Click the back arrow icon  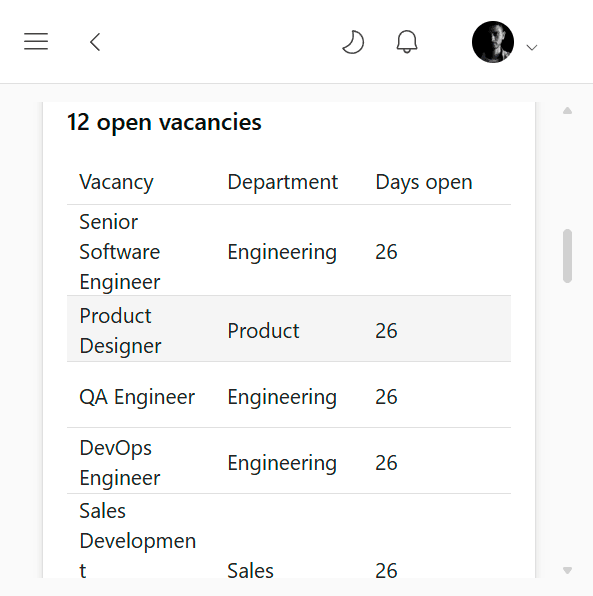tap(95, 42)
